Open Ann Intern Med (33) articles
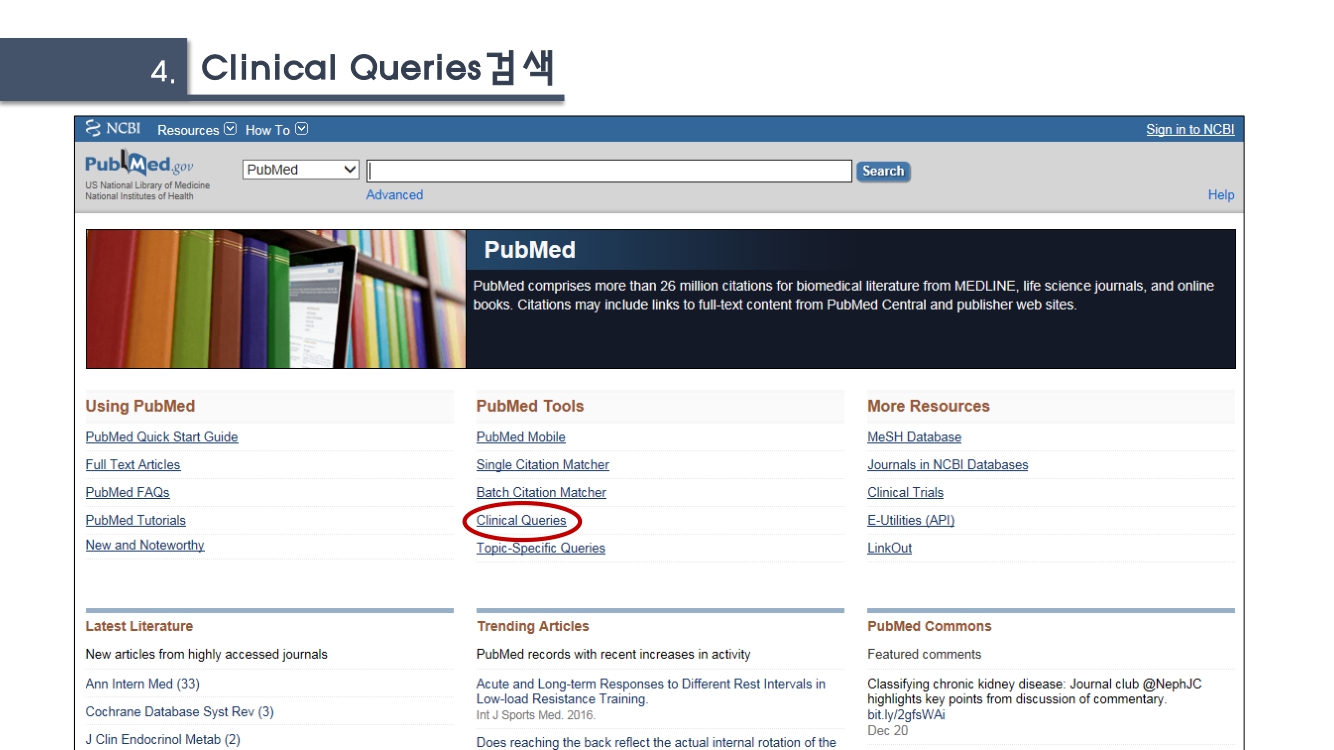Viewport: 1334px width, 750px height. point(143,684)
